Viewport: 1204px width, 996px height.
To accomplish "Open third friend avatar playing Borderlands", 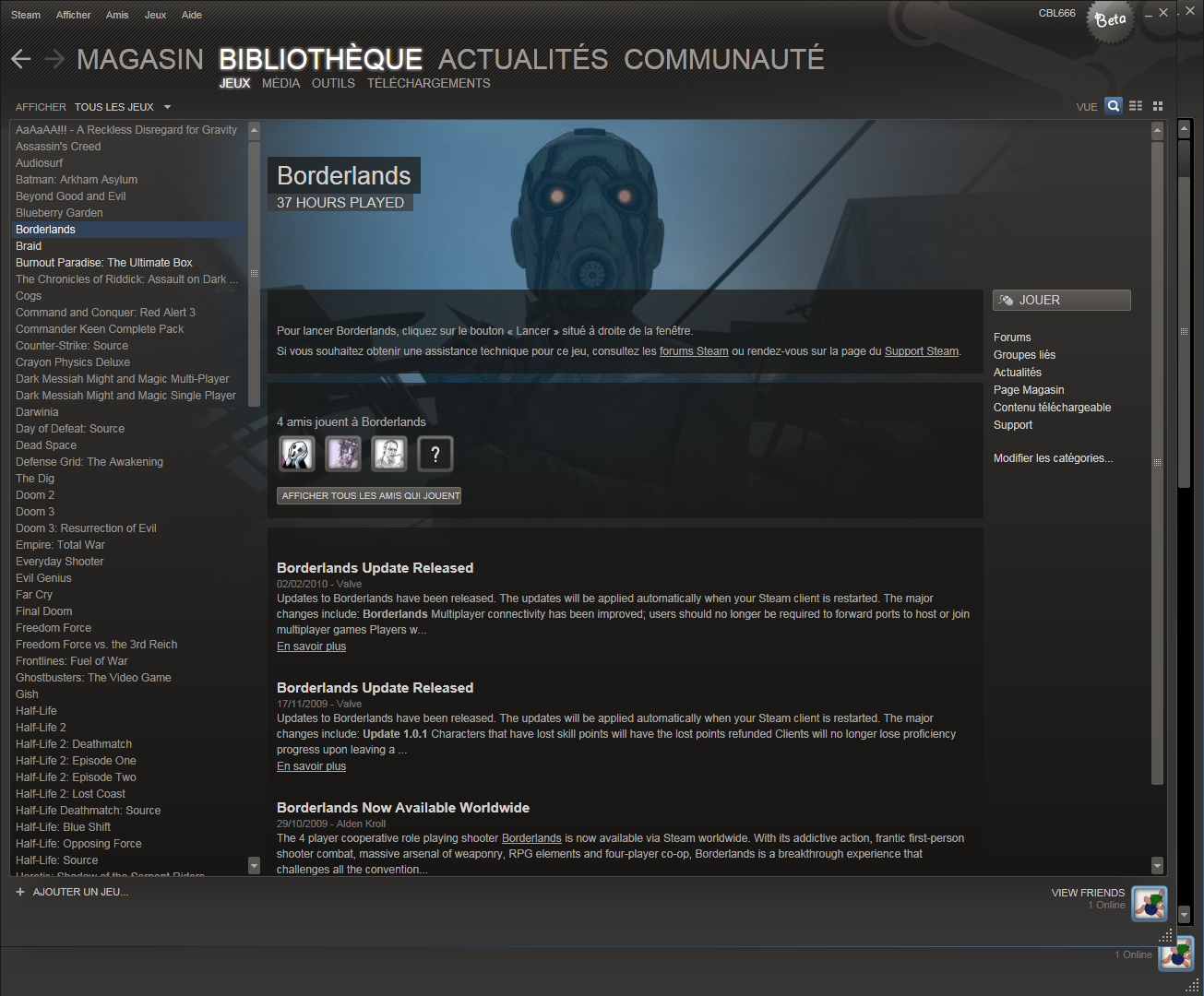I will [389, 454].
